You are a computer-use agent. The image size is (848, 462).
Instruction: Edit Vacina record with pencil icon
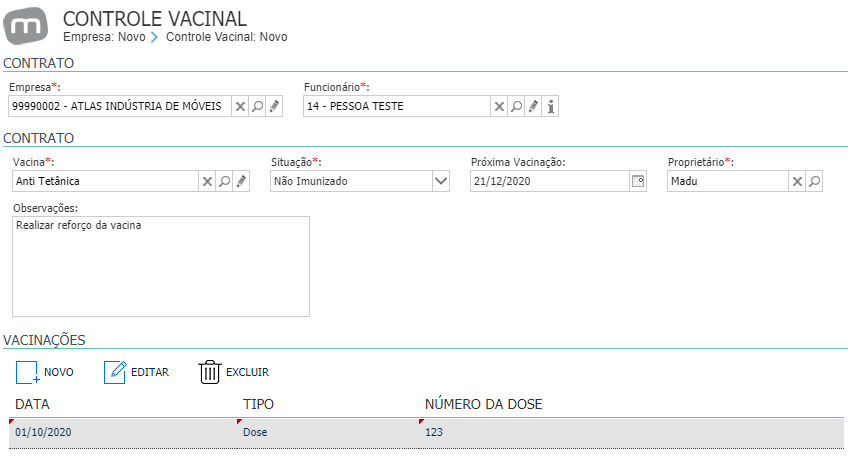tap(241, 182)
